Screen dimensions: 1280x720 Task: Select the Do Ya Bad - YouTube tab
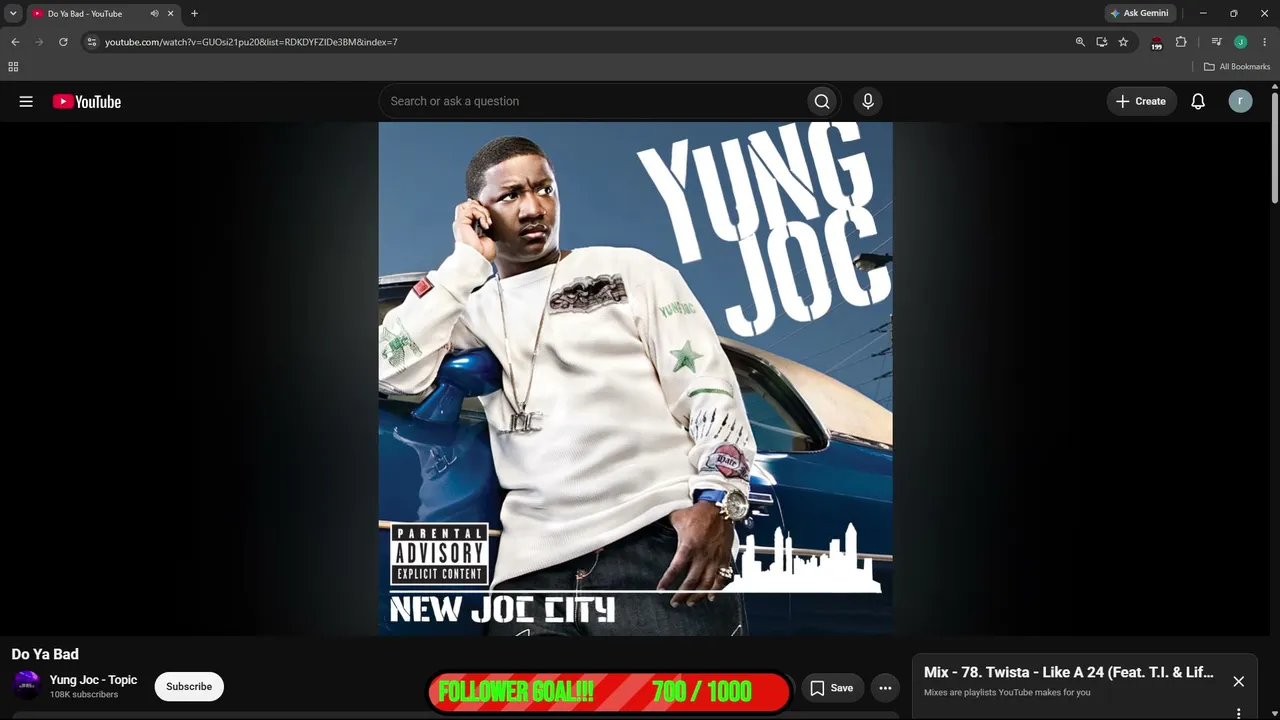[x=102, y=14]
